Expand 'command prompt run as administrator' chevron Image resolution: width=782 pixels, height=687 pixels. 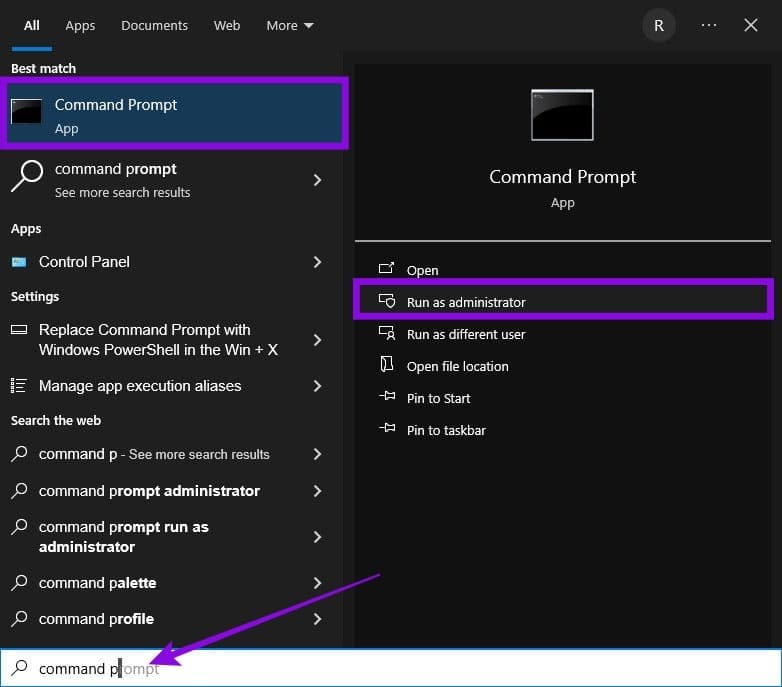[317, 537]
